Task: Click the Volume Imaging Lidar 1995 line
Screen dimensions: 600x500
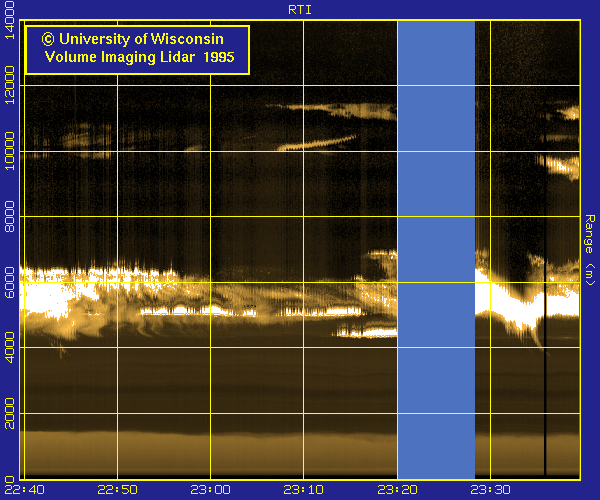Action: [140, 57]
